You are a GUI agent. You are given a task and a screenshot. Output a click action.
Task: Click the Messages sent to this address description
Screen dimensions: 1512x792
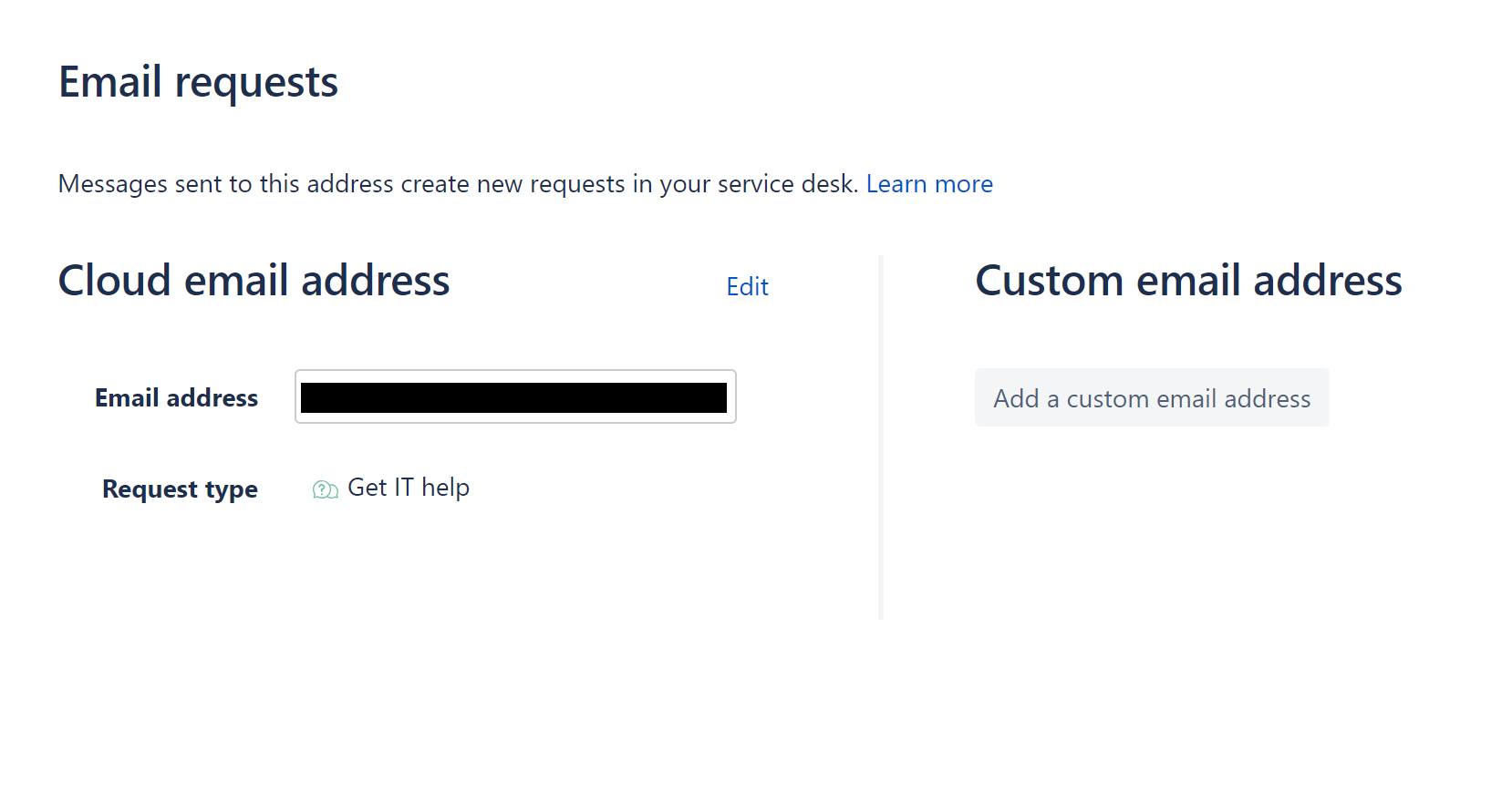(x=458, y=184)
